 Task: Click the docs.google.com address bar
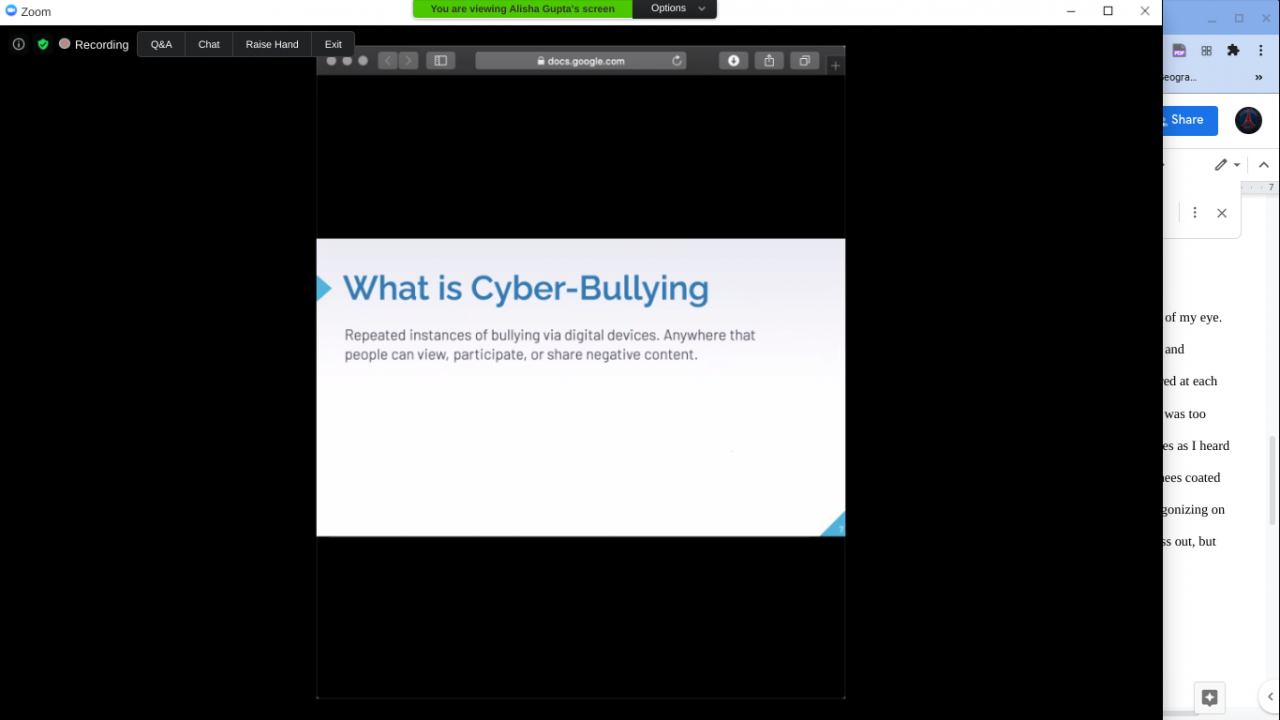[x=581, y=61]
